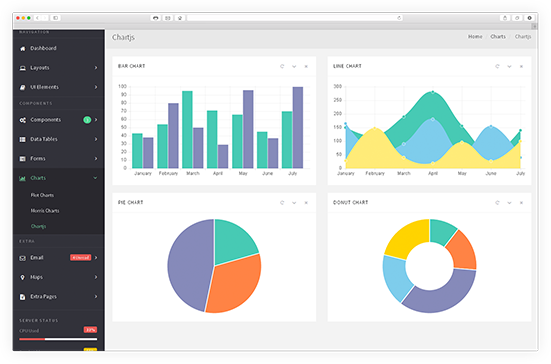The image size is (551, 364).
Task: Go to Home breadcrumb link
Action: 475,37
